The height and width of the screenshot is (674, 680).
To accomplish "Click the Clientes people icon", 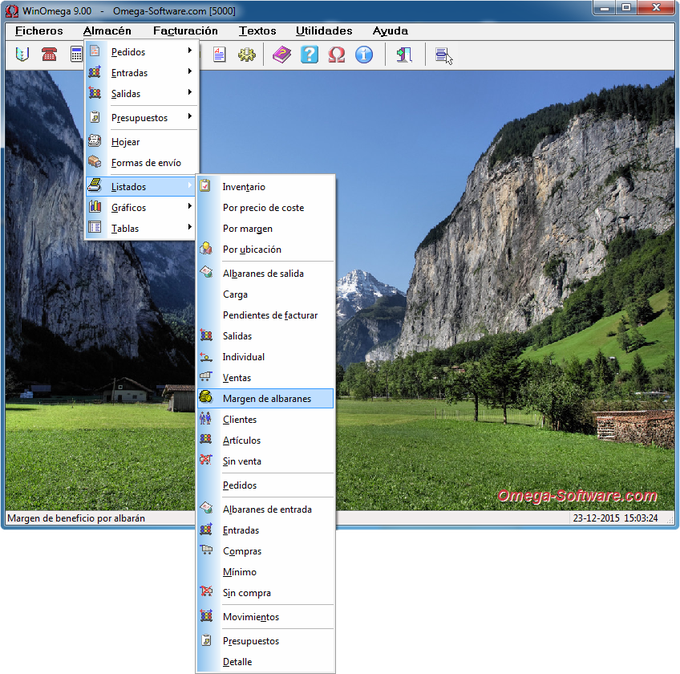I will (x=205, y=419).
